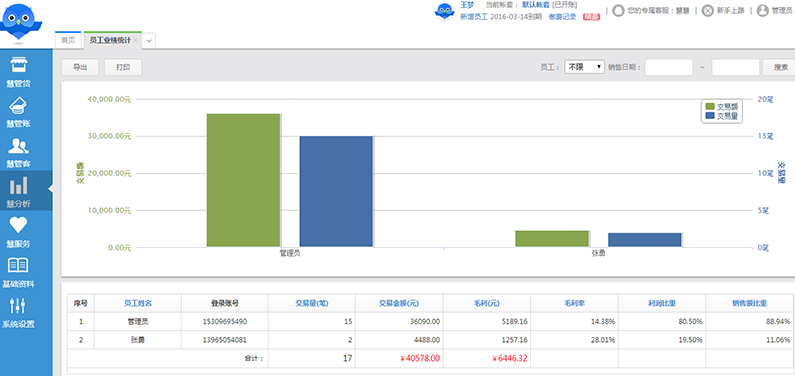The height and width of the screenshot is (376, 795).
Task: Click the 导出 button
Action: point(80,67)
